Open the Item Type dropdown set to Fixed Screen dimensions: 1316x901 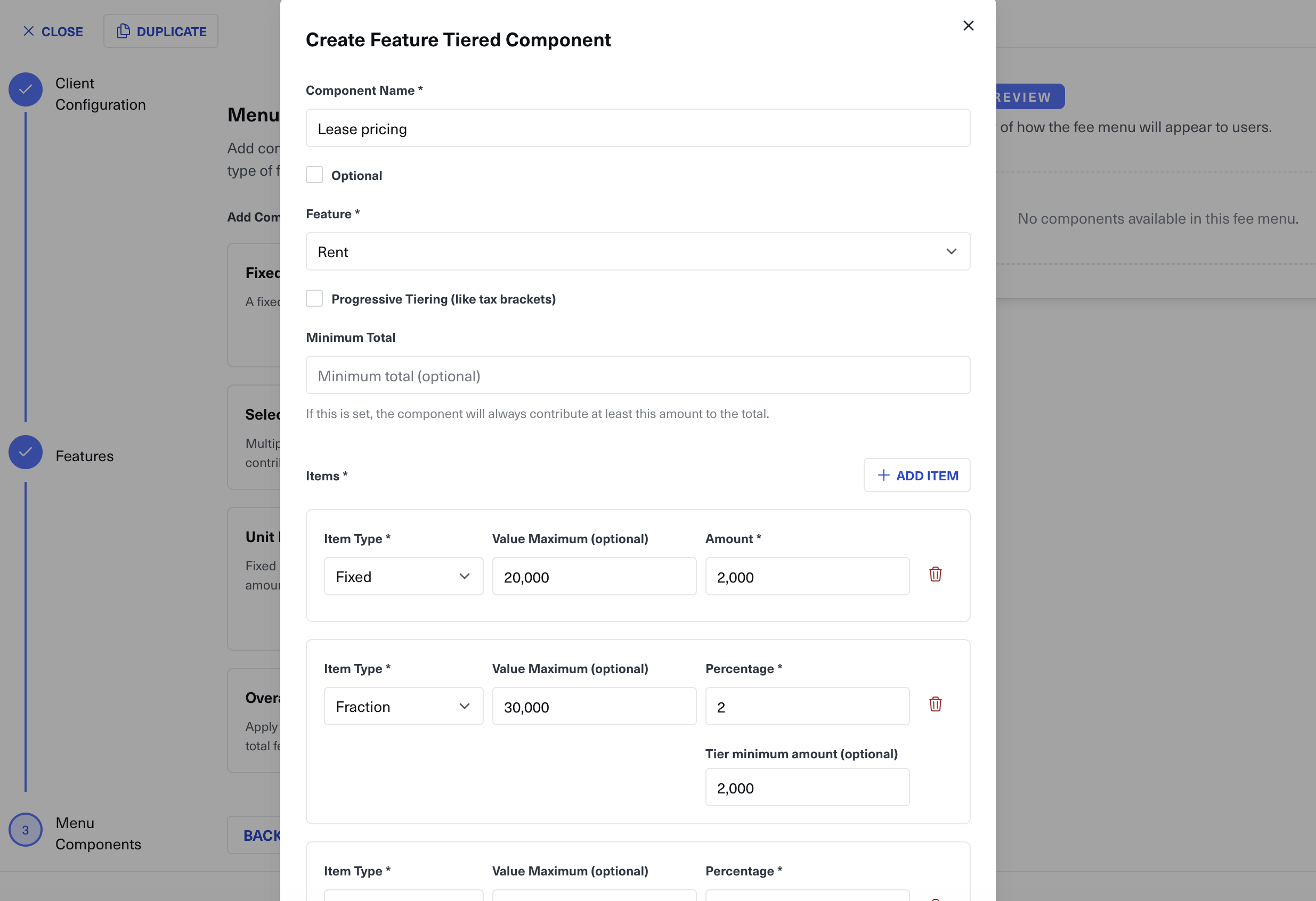point(403,576)
